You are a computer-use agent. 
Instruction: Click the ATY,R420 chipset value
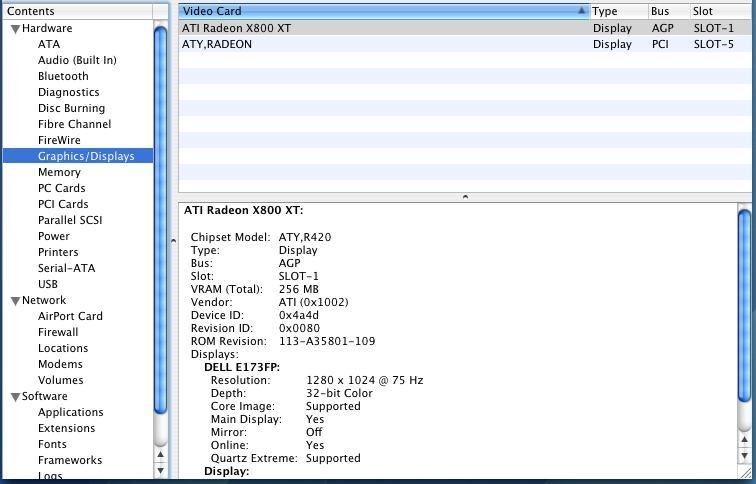click(x=305, y=237)
